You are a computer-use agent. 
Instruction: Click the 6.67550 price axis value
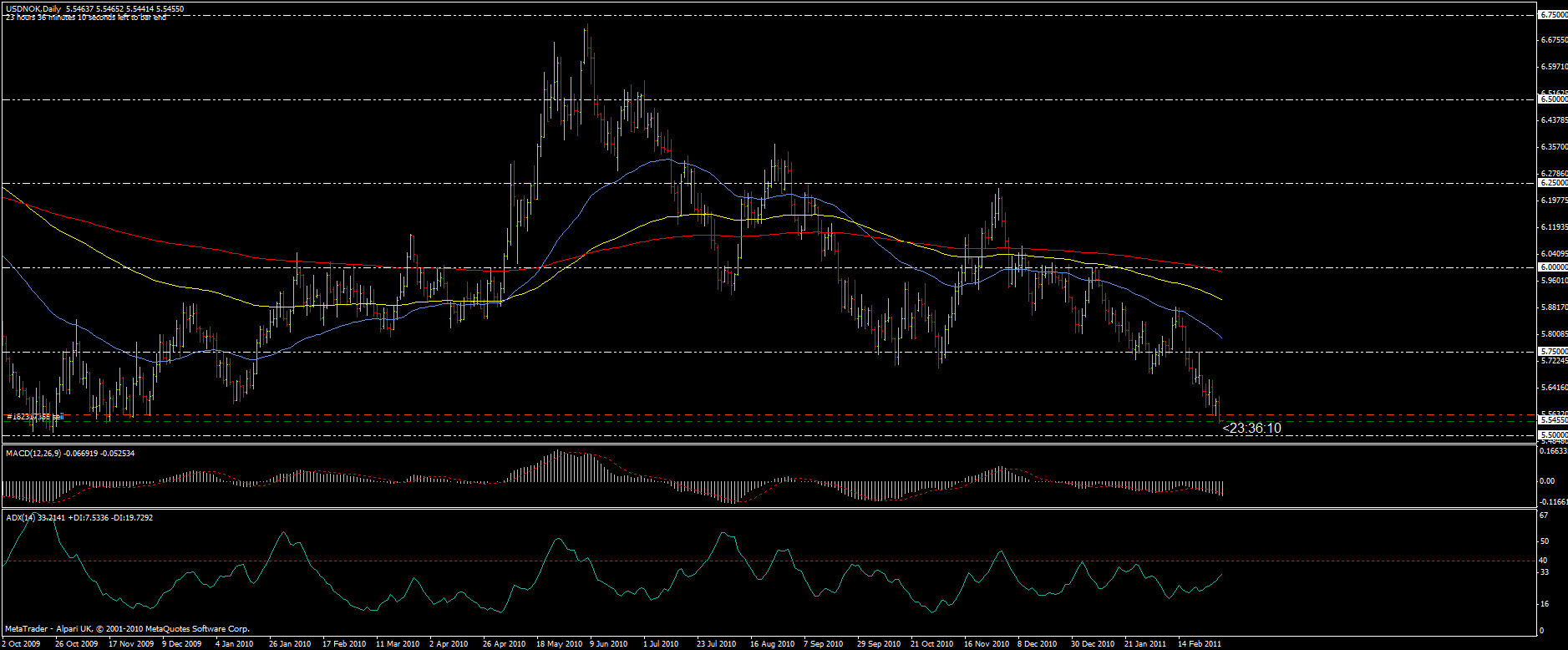[x=1553, y=39]
